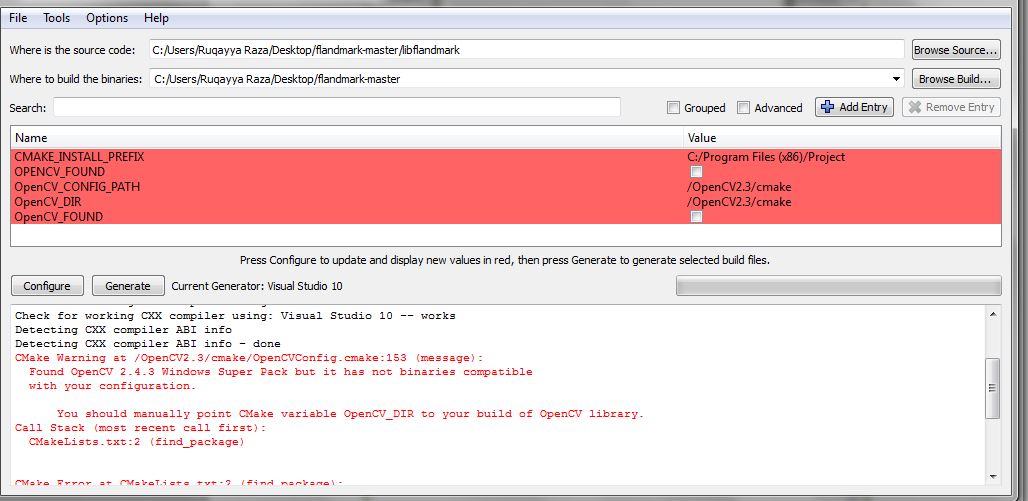Tick the last row OpenCV_FOUND checkbox

696,217
